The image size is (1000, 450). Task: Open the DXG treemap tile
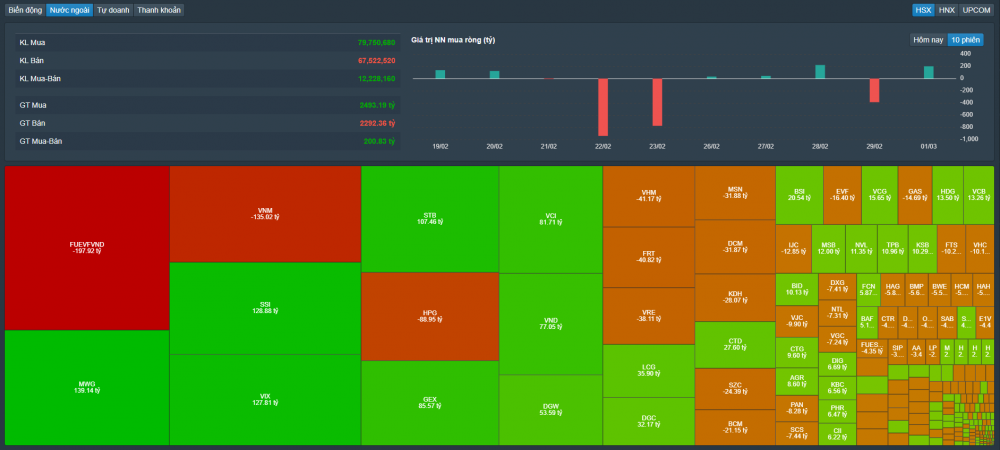click(x=837, y=286)
